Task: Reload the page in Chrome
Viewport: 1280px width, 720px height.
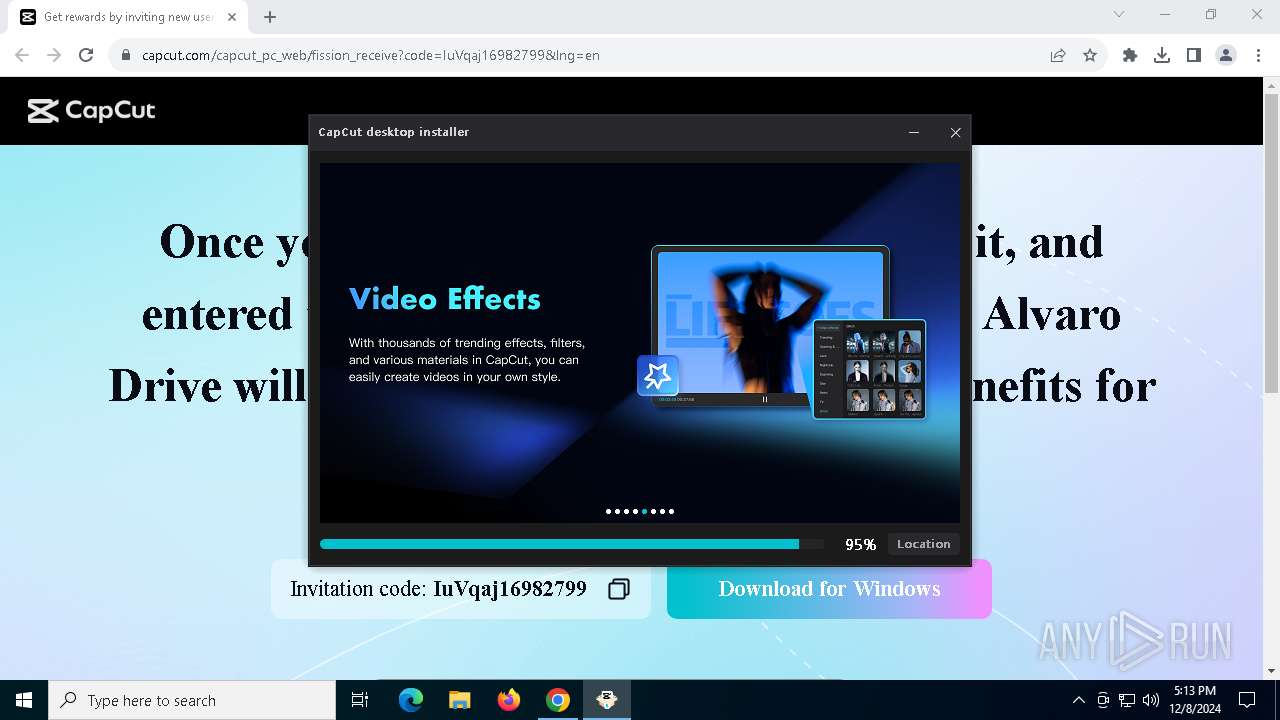Action: [86, 55]
